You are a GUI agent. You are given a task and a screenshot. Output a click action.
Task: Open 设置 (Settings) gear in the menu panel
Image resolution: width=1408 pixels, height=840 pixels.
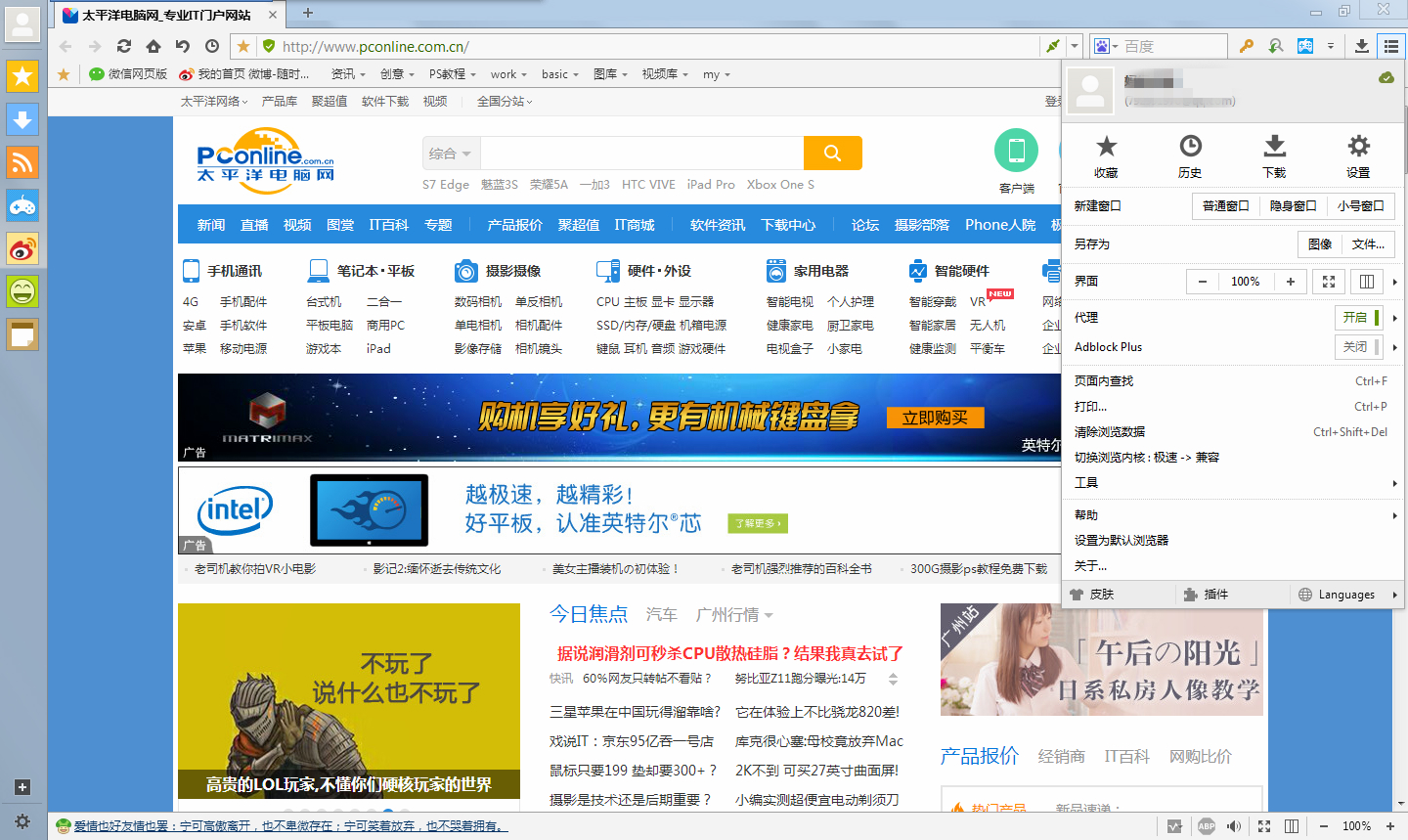(1358, 156)
